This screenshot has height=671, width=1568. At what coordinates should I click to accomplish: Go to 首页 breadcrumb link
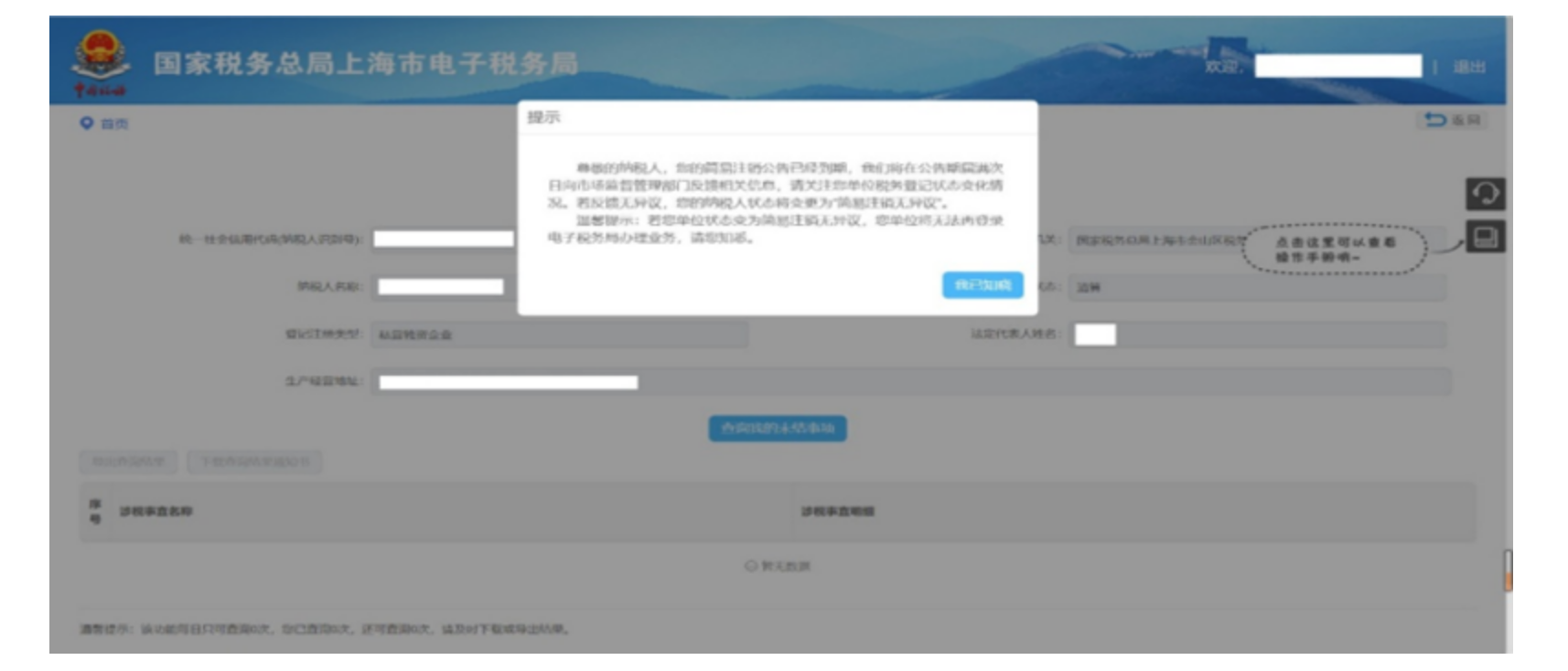pyautogui.click(x=114, y=123)
